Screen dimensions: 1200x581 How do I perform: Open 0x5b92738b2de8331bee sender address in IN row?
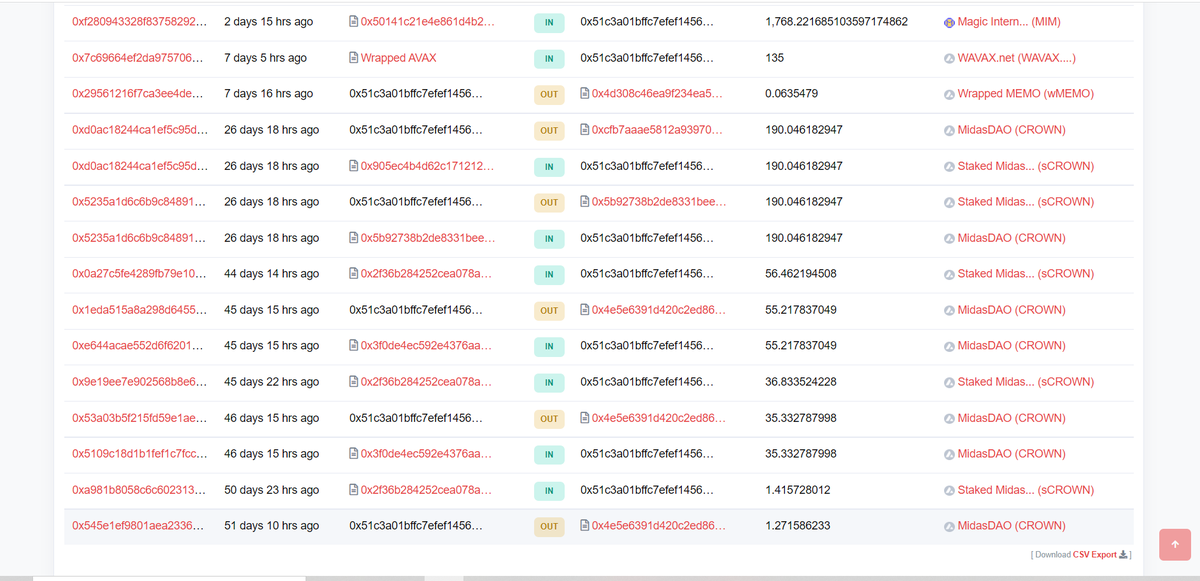428,238
